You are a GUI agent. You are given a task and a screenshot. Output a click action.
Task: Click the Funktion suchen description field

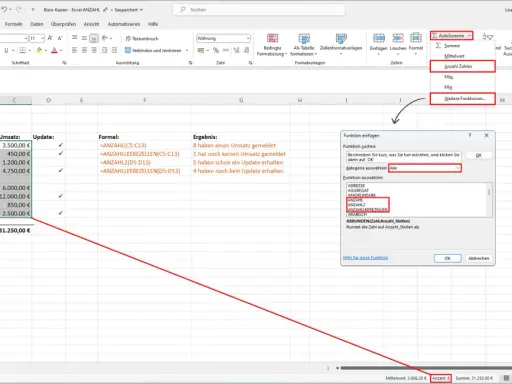[x=403, y=157]
